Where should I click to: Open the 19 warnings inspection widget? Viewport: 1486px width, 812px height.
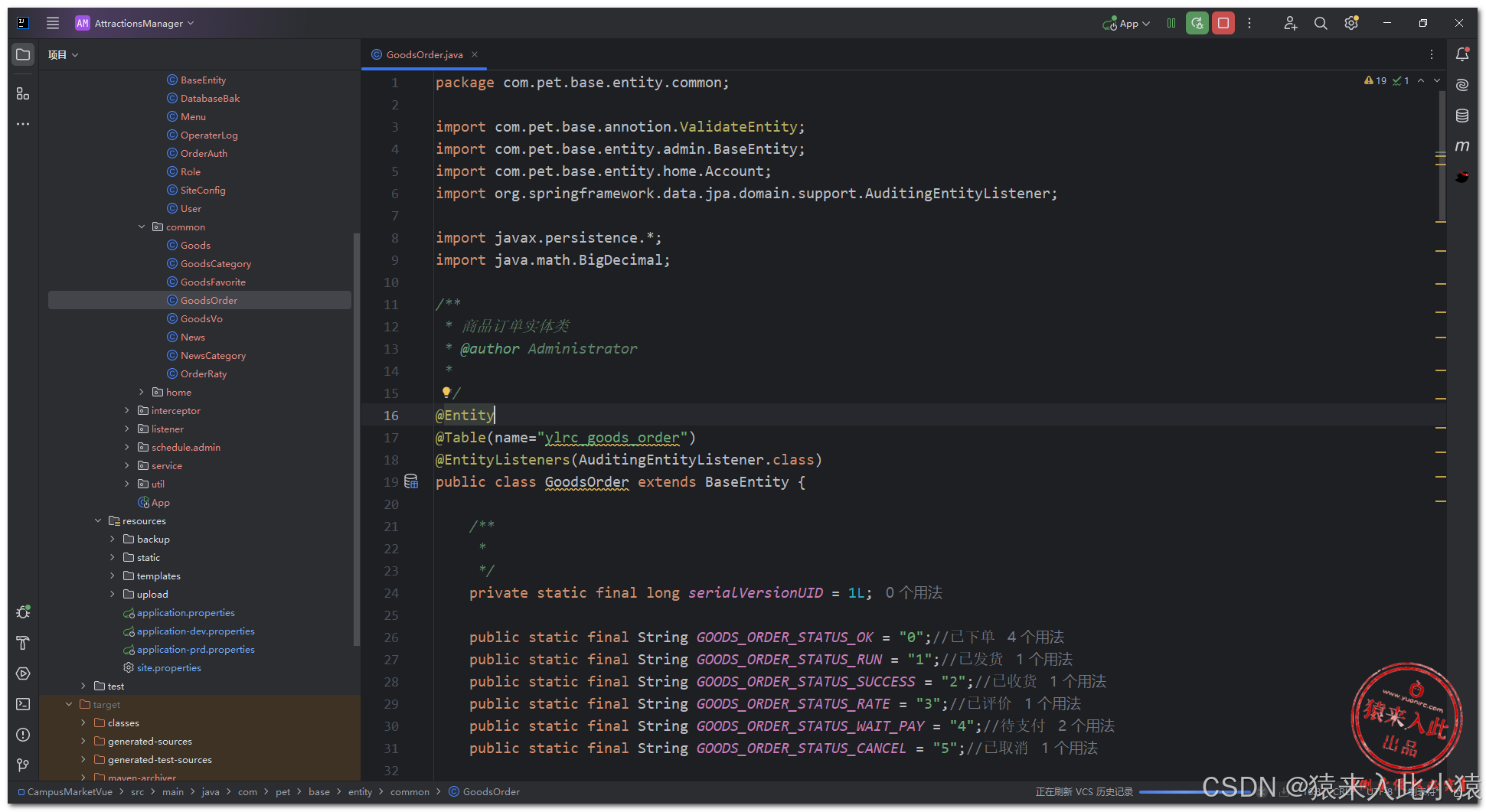(x=1376, y=80)
